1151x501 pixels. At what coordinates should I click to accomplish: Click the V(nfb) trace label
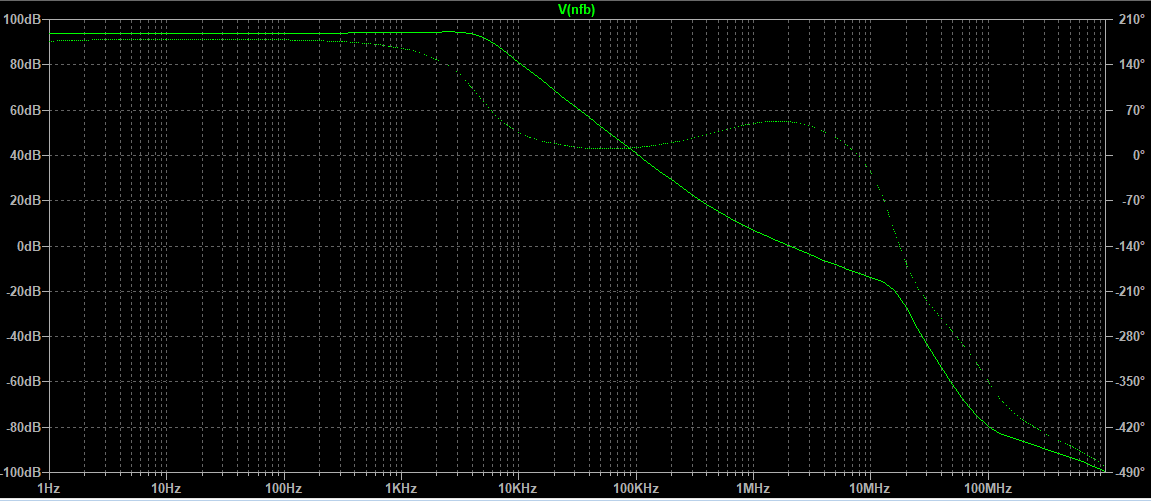coord(575,9)
